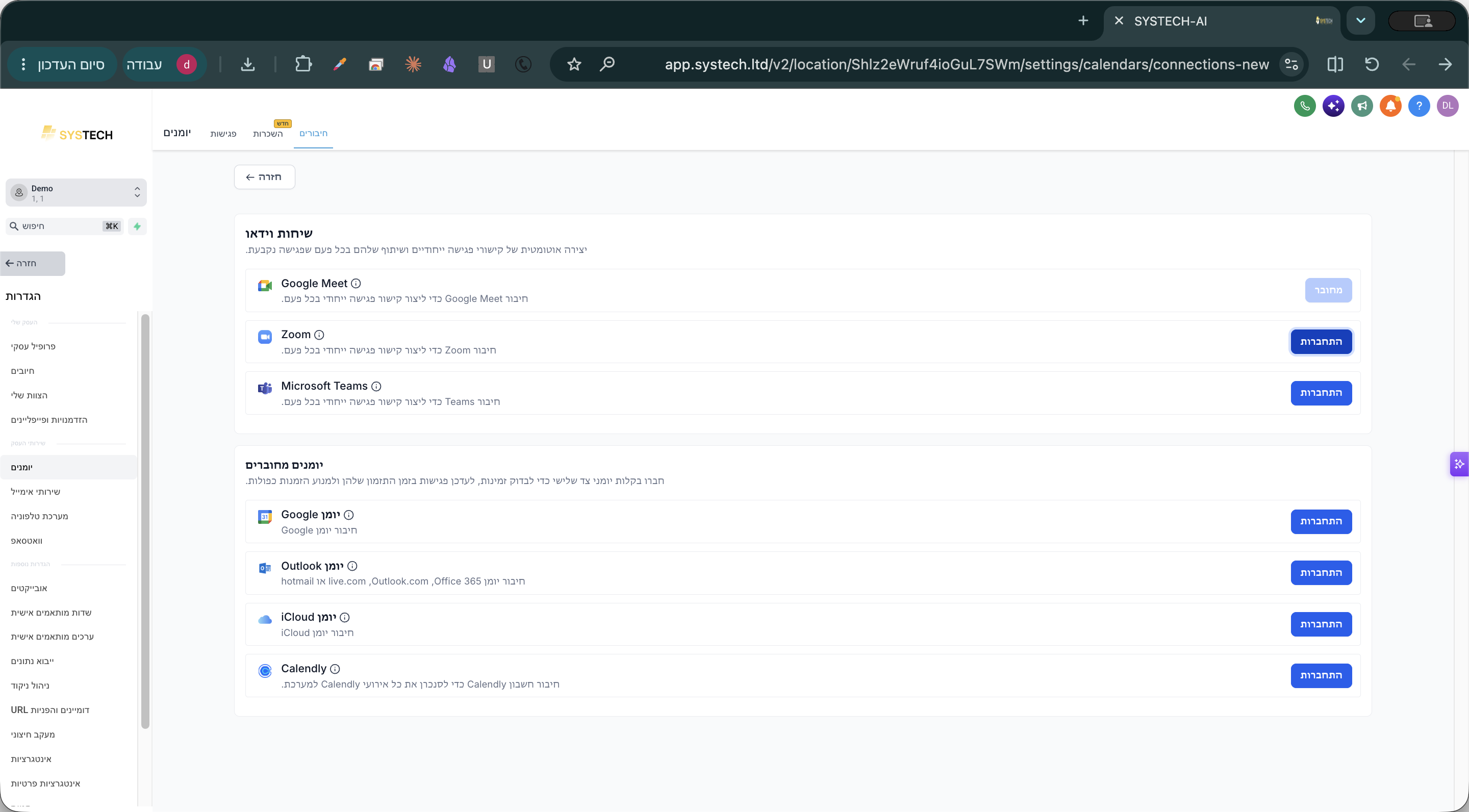Click the Google Meet מחובר status button
The height and width of the screenshot is (812, 1469).
tap(1328, 290)
